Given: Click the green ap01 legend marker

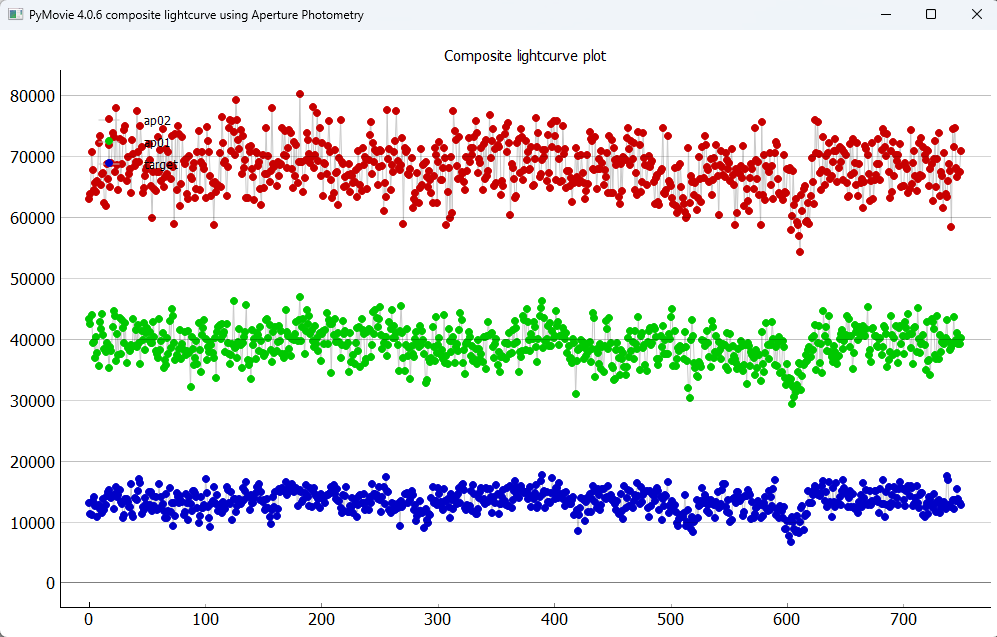Looking at the screenshot, I should tap(109, 141).
